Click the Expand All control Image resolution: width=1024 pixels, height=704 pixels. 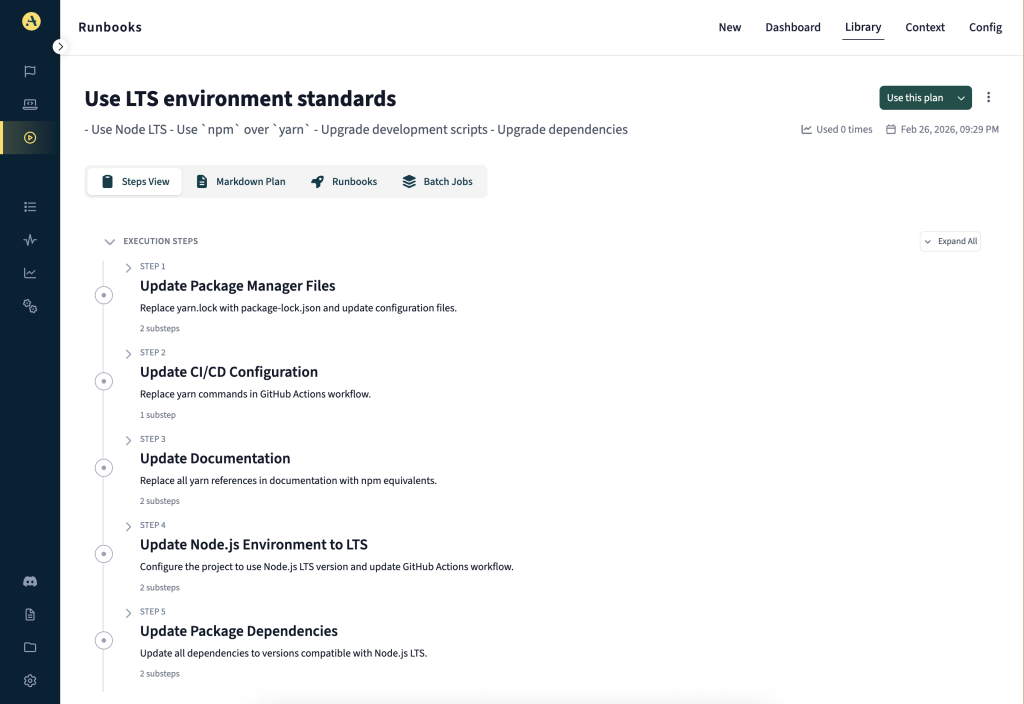949,241
